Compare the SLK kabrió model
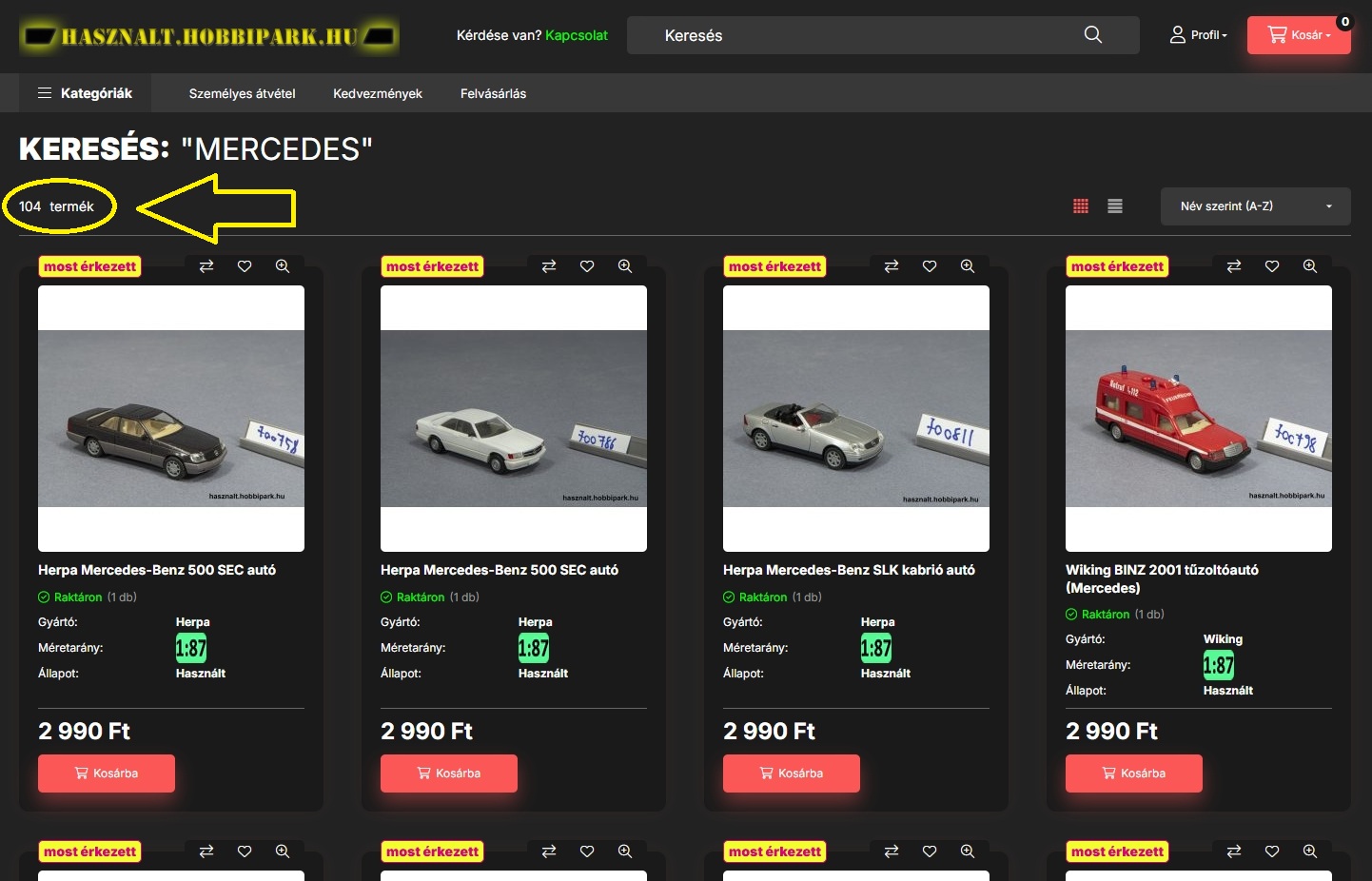1372x881 pixels. coord(892,266)
